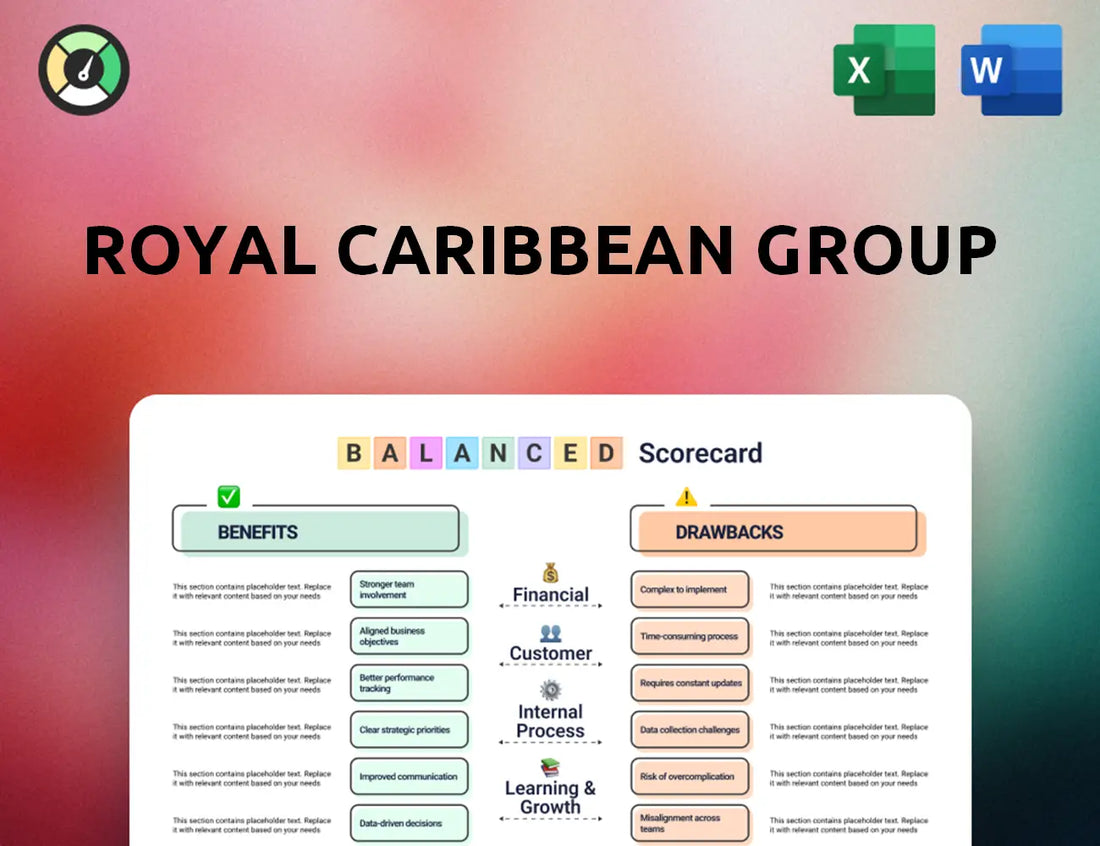
Task: Select the 'Complex to implement' box
Action: click(x=690, y=589)
